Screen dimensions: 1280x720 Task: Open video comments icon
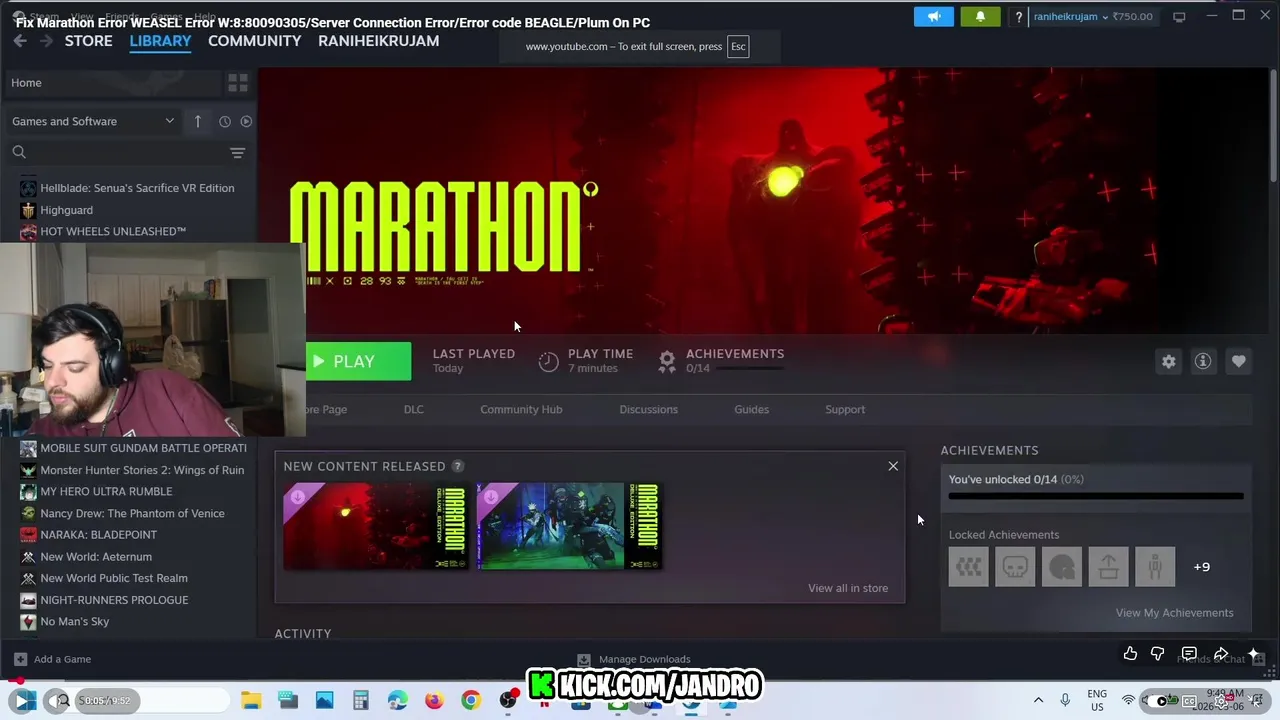click(x=1189, y=654)
